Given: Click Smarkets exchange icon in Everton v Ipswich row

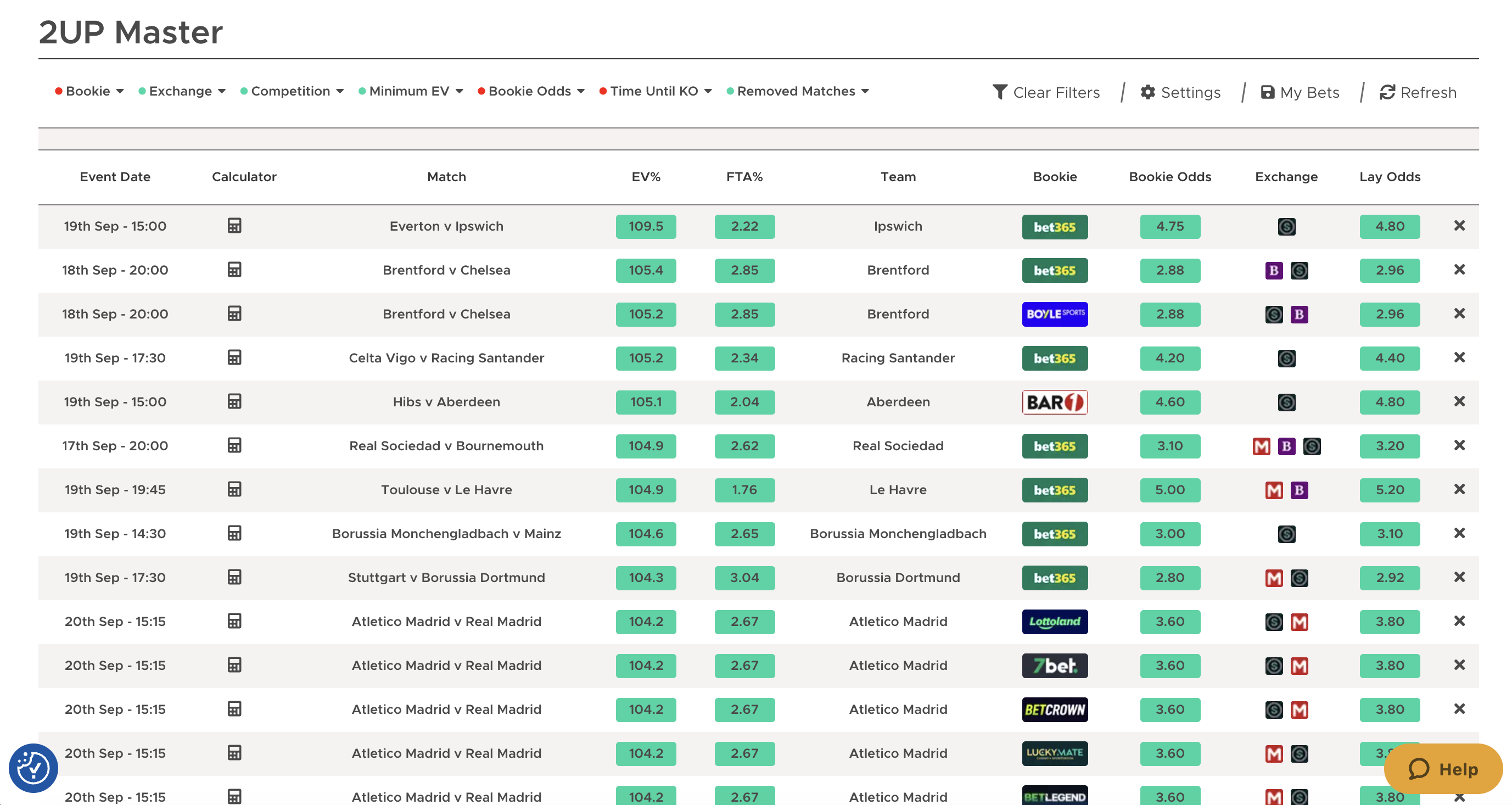Looking at the screenshot, I should pos(1286,227).
